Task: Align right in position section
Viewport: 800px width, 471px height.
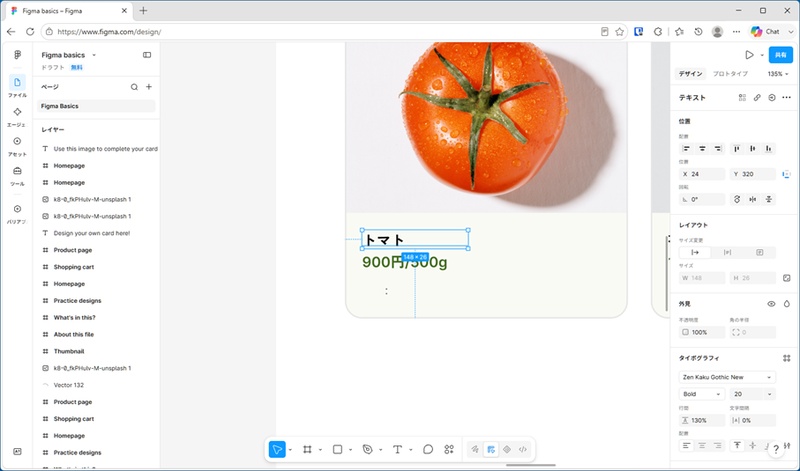Action: [x=718, y=148]
